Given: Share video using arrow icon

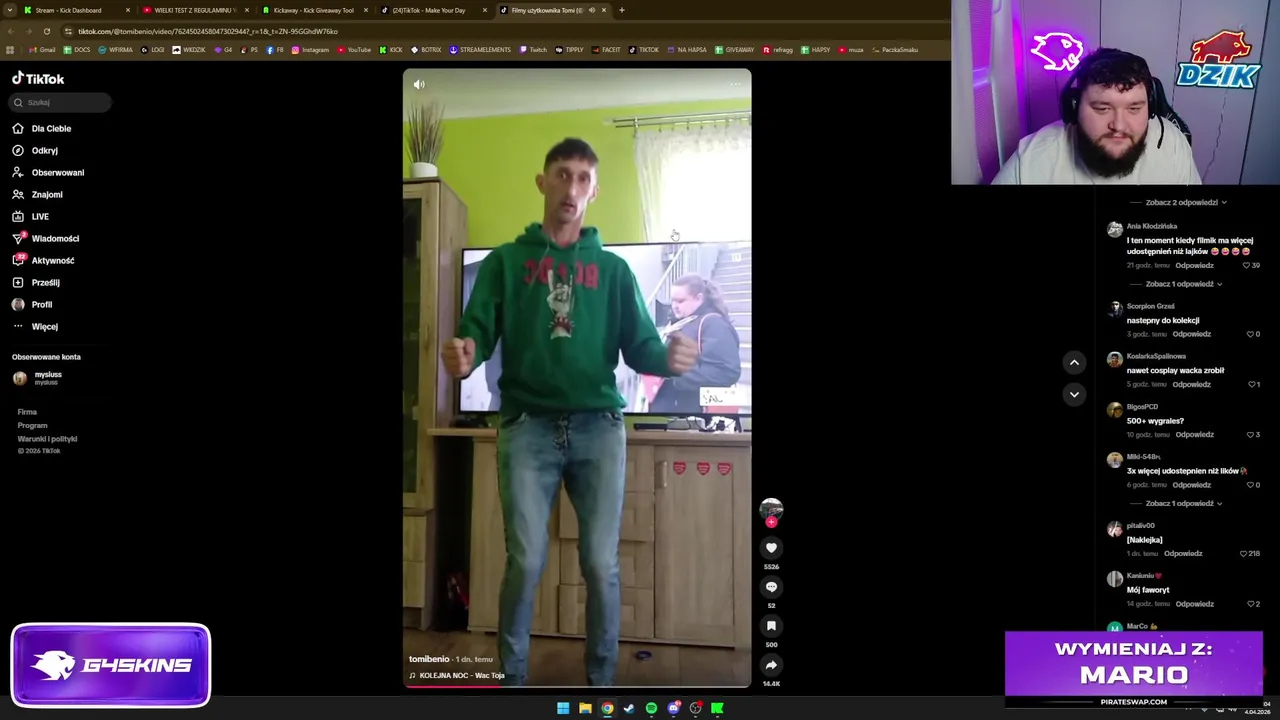Looking at the screenshot, I should pyautogui.click(x=771, y=665).
